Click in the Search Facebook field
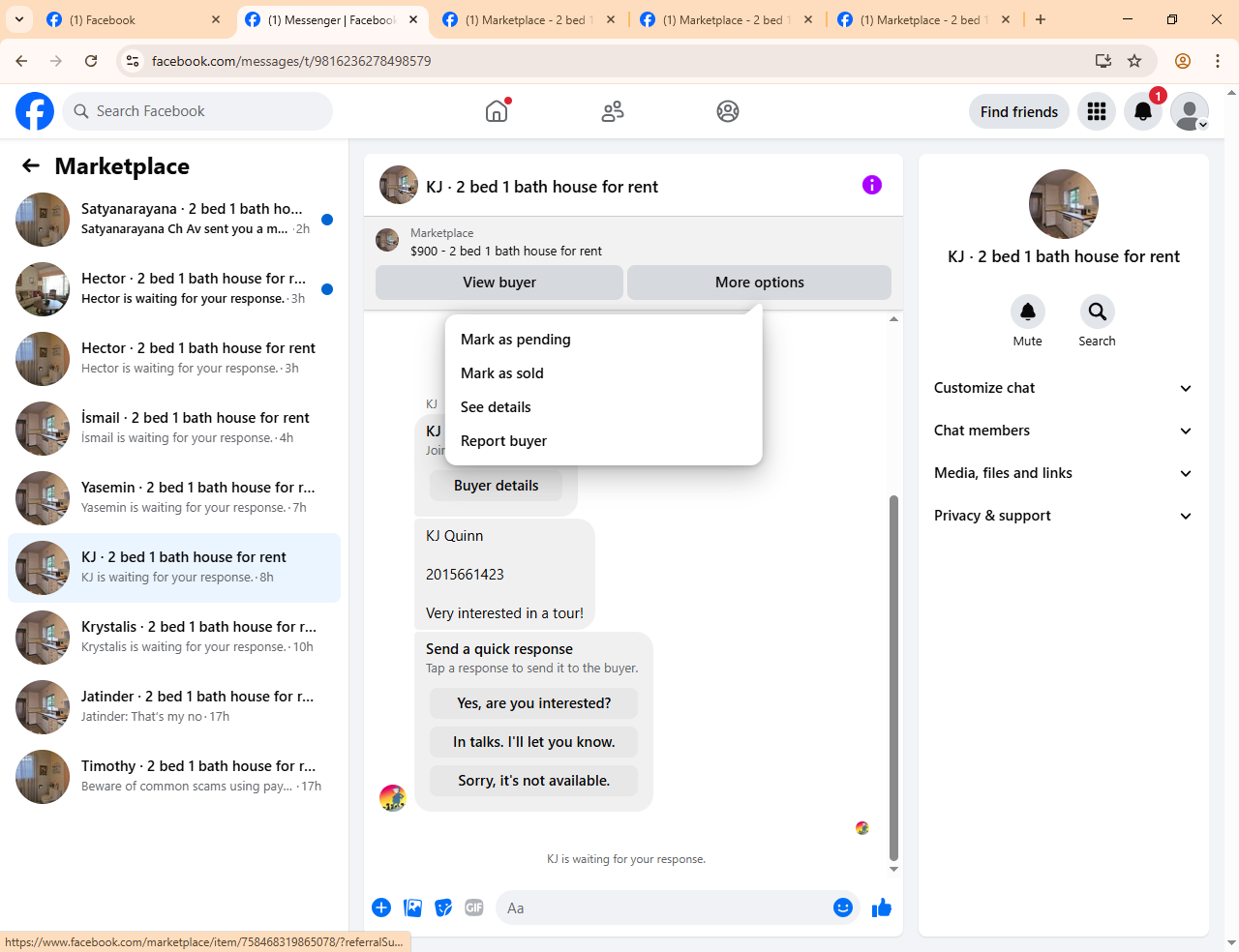 click(197, 111)
